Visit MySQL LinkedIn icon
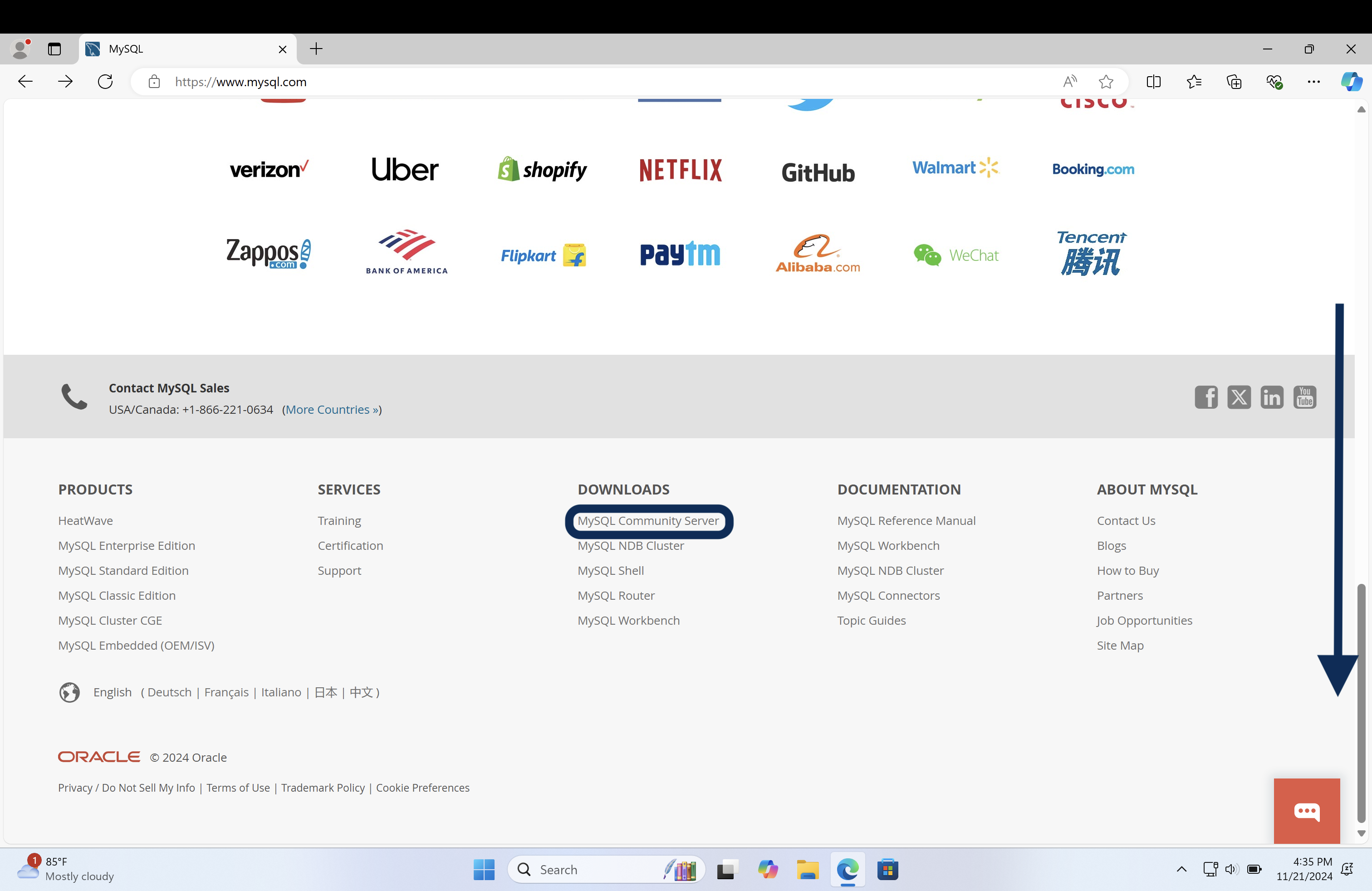Image resolution: width=1372 pixels, height=891 pixels. click(x=1272, y=397)
